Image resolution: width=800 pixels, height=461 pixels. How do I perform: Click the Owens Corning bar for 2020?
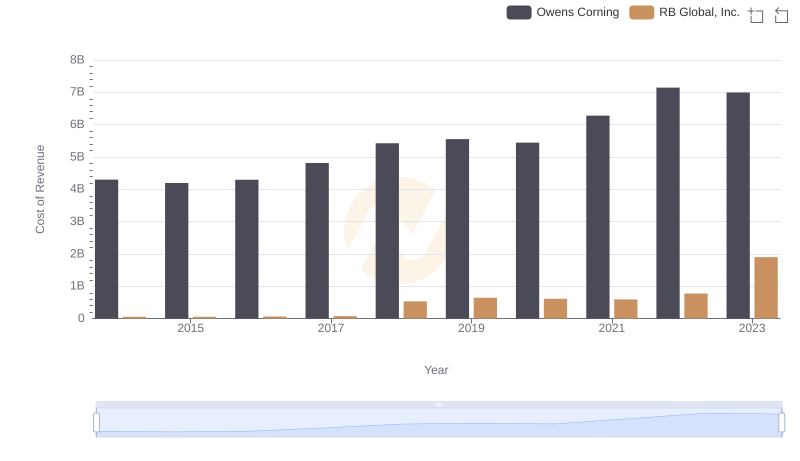click(x=528, y=230)
